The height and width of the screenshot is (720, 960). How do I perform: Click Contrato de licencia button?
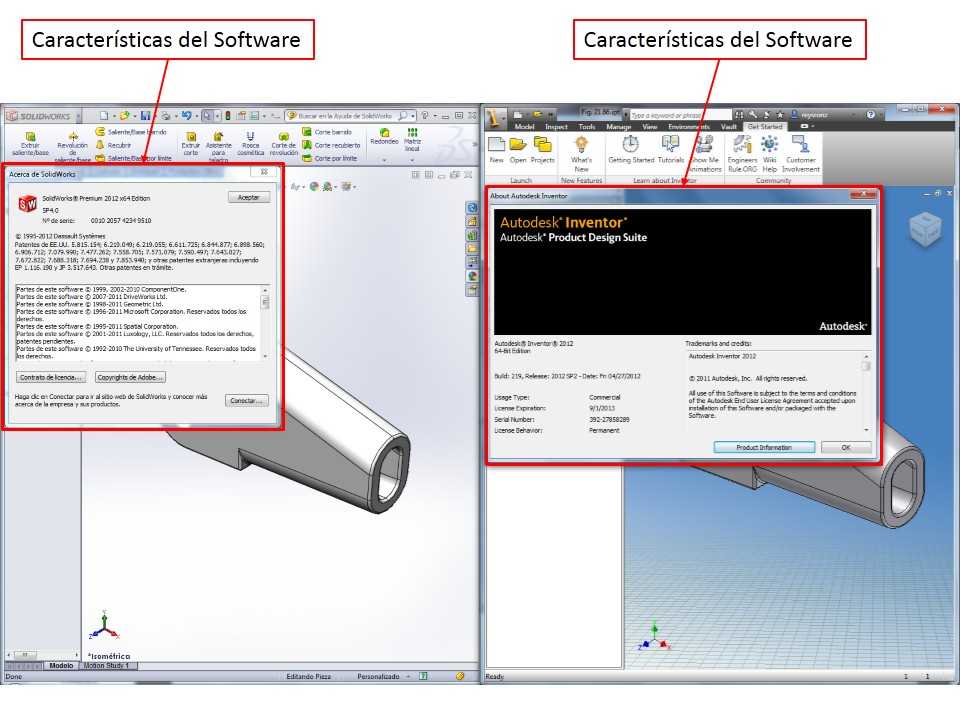51,377
